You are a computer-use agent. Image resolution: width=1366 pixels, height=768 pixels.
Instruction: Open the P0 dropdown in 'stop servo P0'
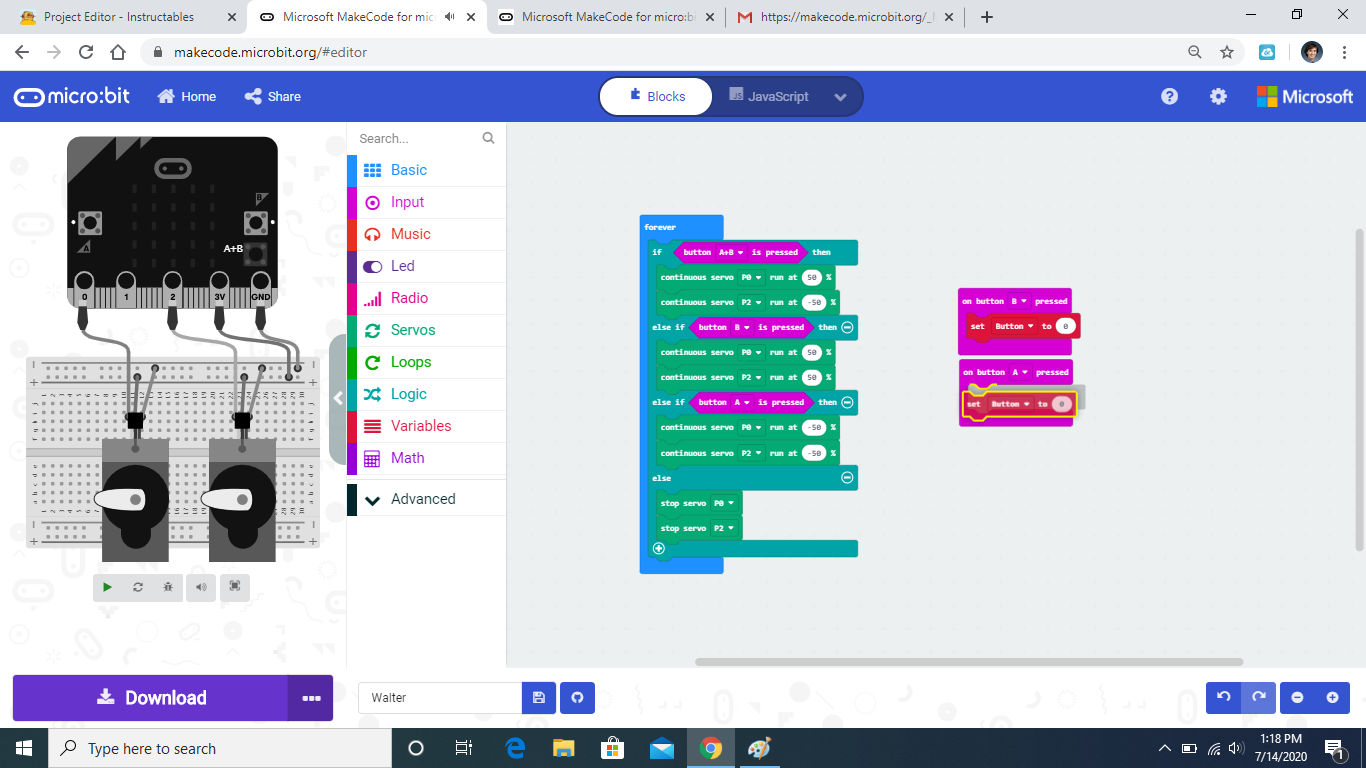(x=724, y=503)
